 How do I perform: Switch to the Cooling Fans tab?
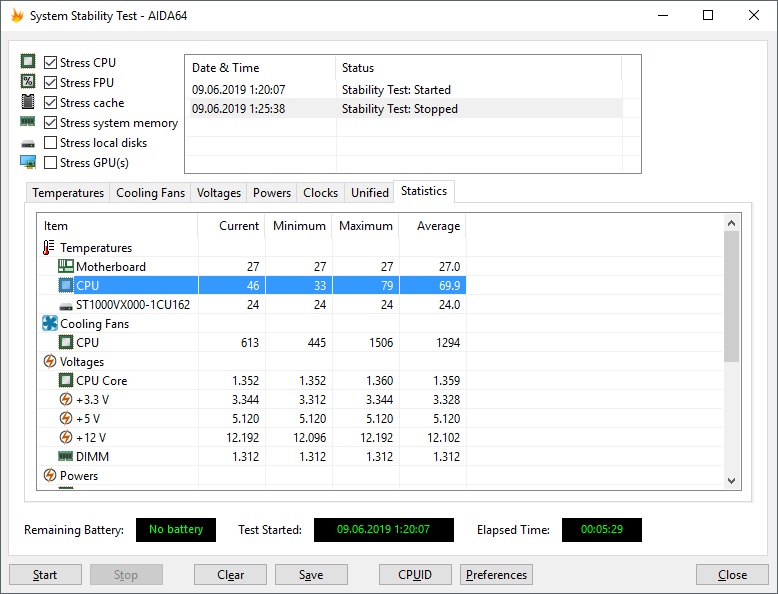[150, 193]
